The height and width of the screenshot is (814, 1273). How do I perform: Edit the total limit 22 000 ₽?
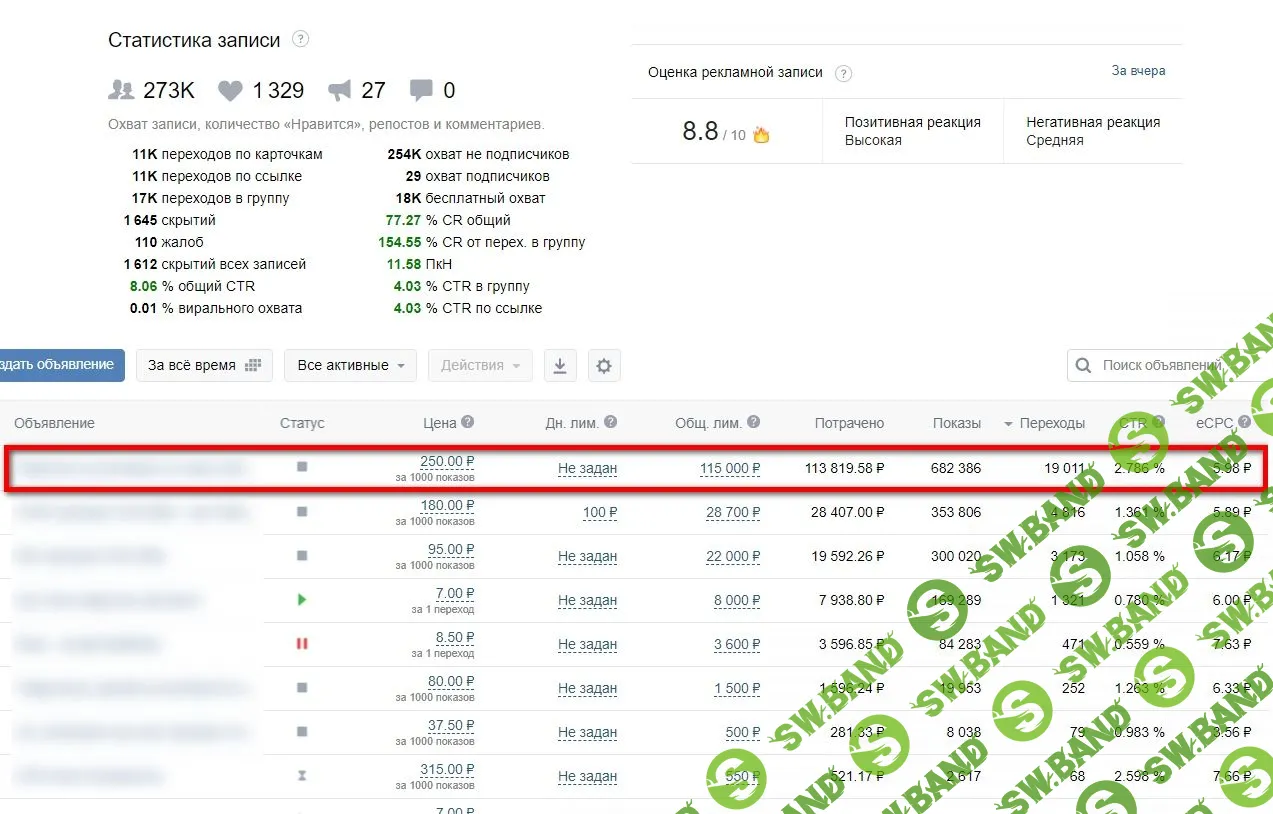pos(733,556)
